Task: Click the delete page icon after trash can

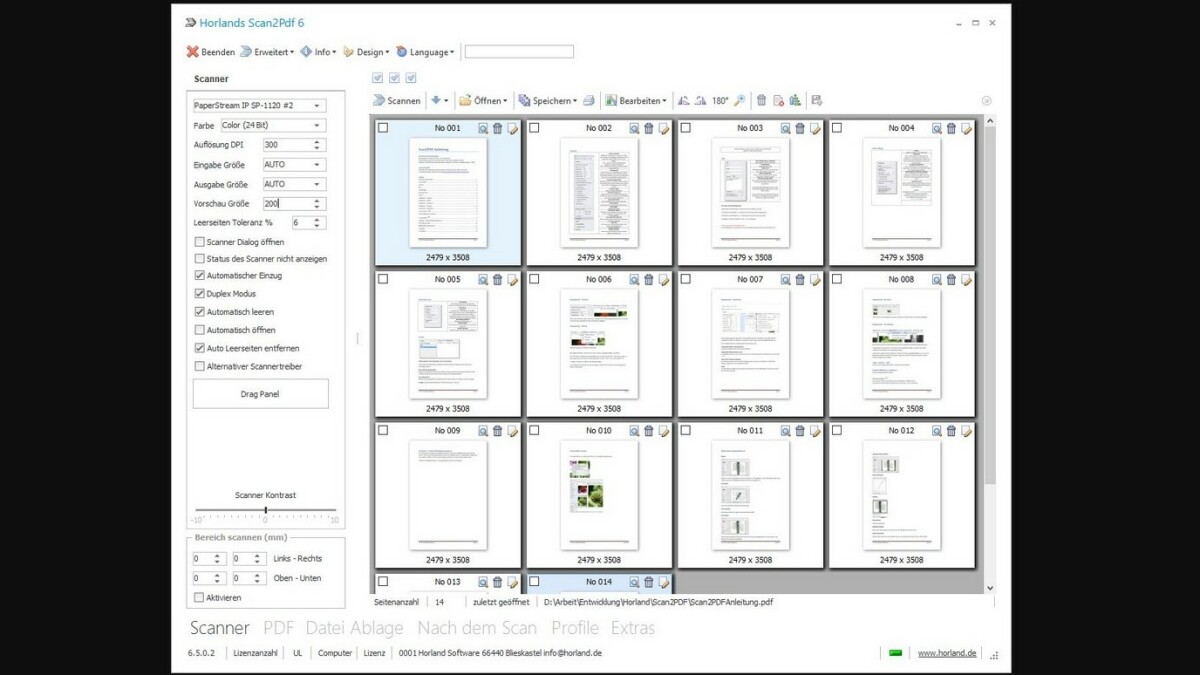Action: pos(778,101)
